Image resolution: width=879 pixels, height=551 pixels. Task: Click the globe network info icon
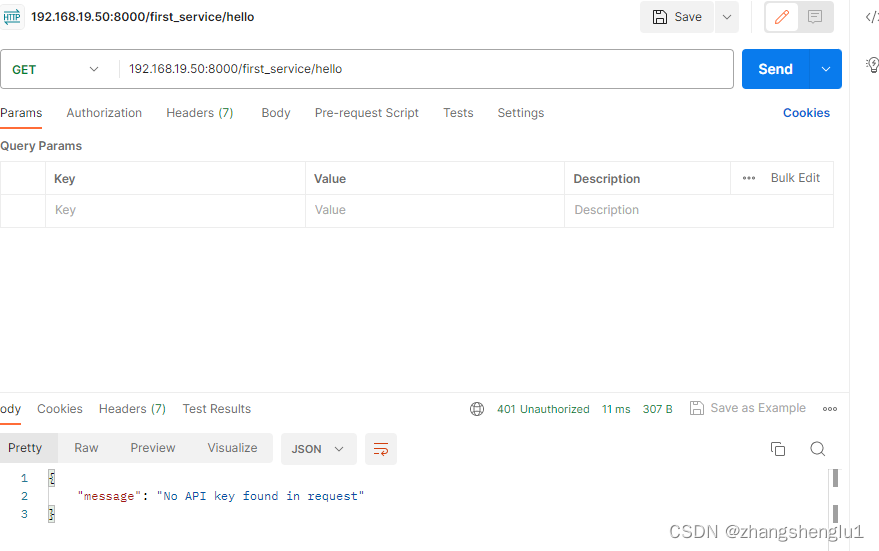pos(477,409)
